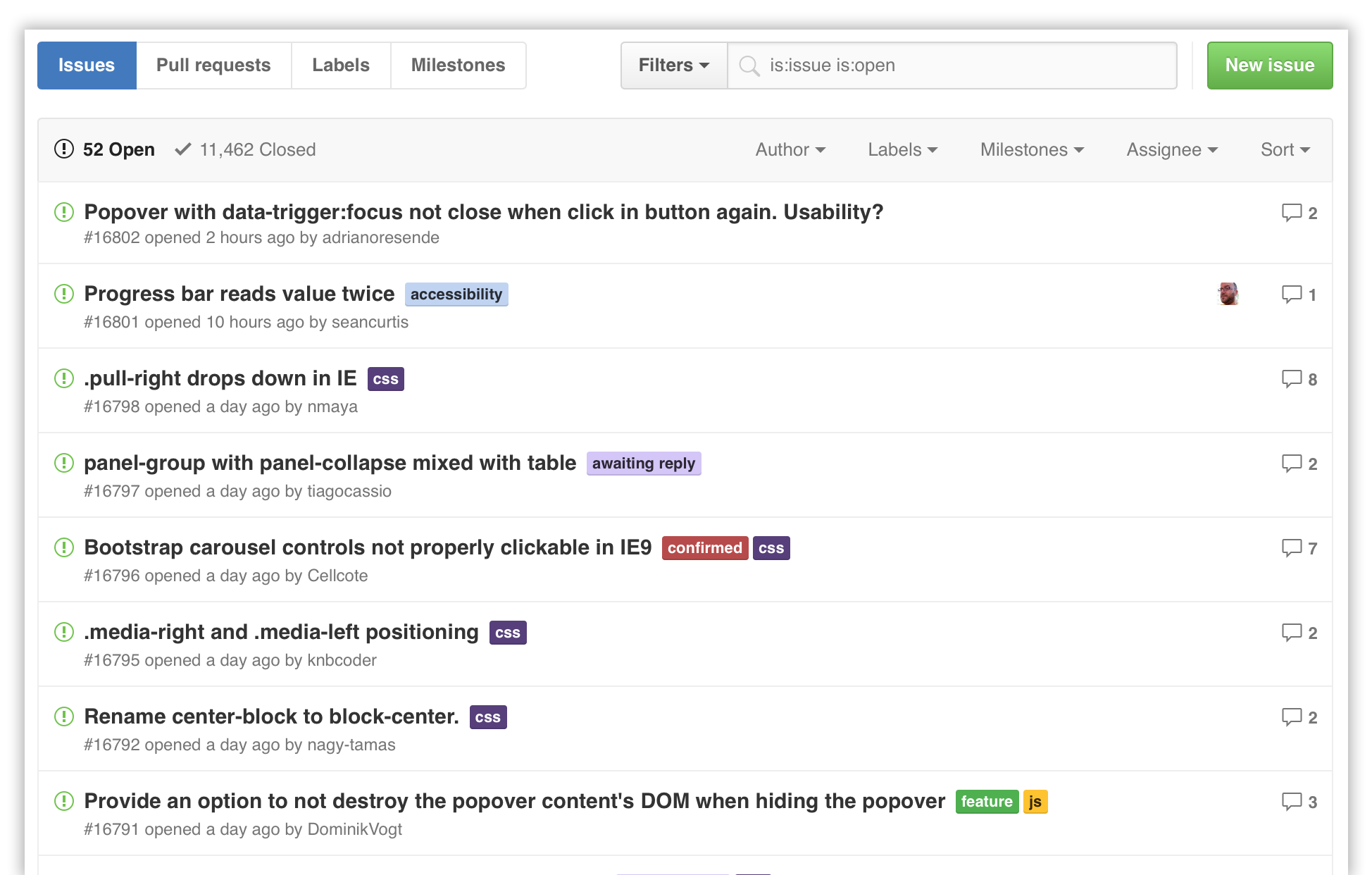Click the open issue icon for #16802

coord(63,211)
